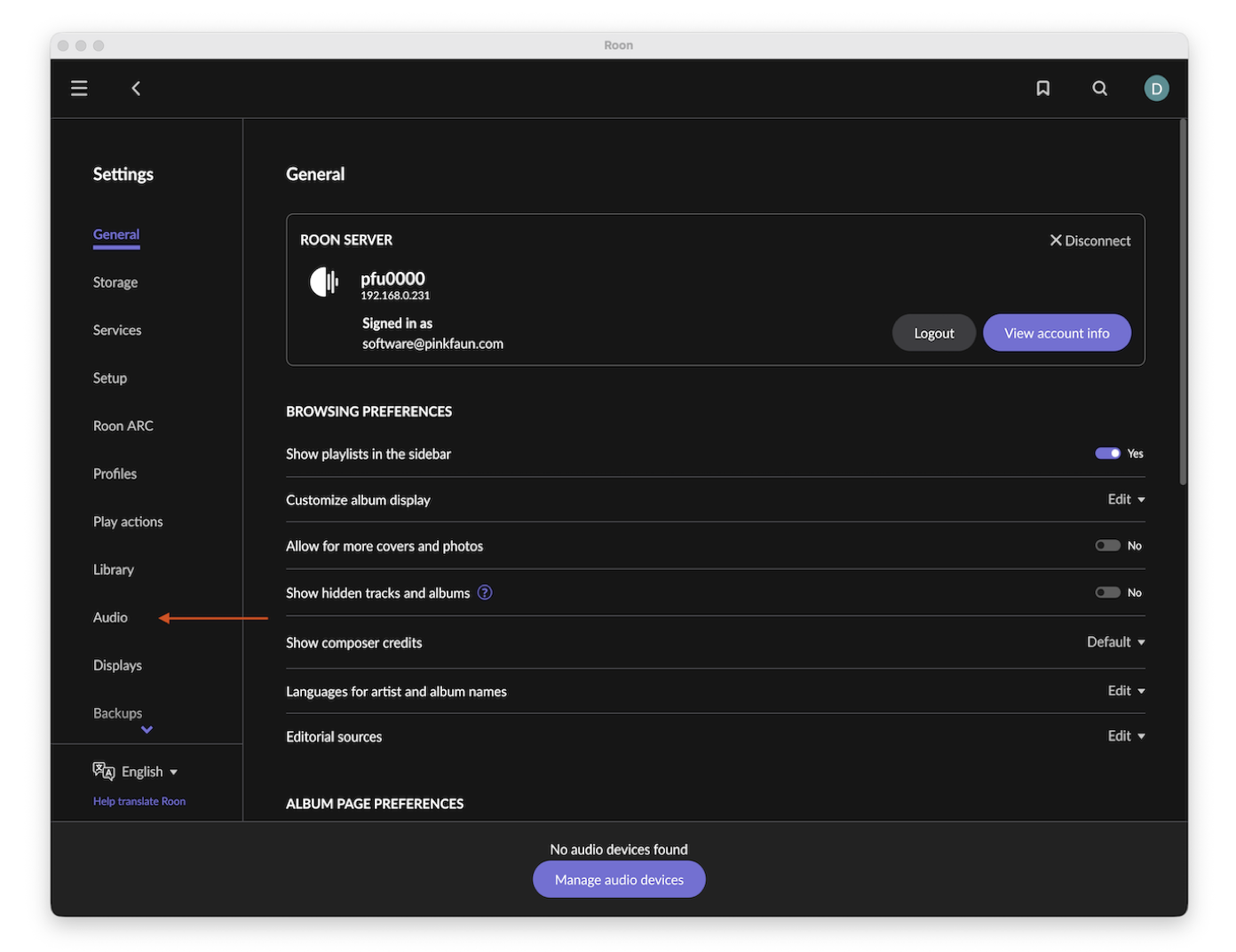Click the language translate icon
The image size is (1236, 952).
tap(104, 771)
